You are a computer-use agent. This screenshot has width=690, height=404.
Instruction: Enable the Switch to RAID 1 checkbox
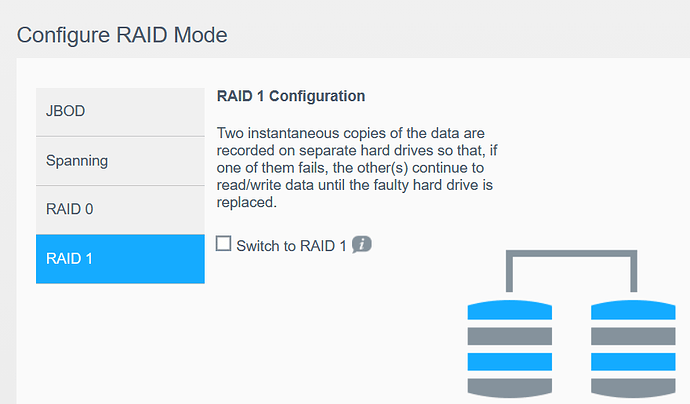coord(224,244)
